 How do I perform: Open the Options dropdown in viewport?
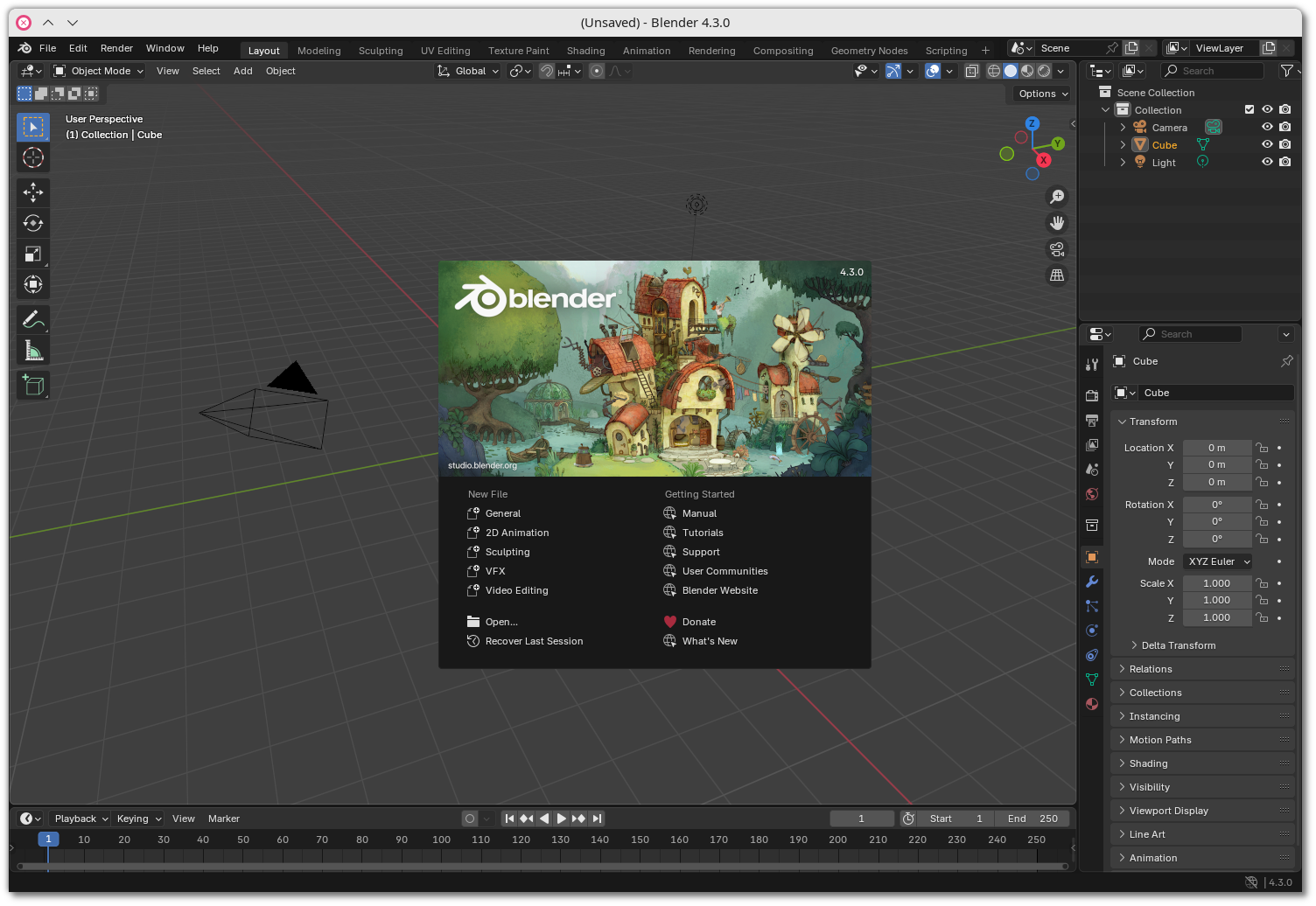1043,94
